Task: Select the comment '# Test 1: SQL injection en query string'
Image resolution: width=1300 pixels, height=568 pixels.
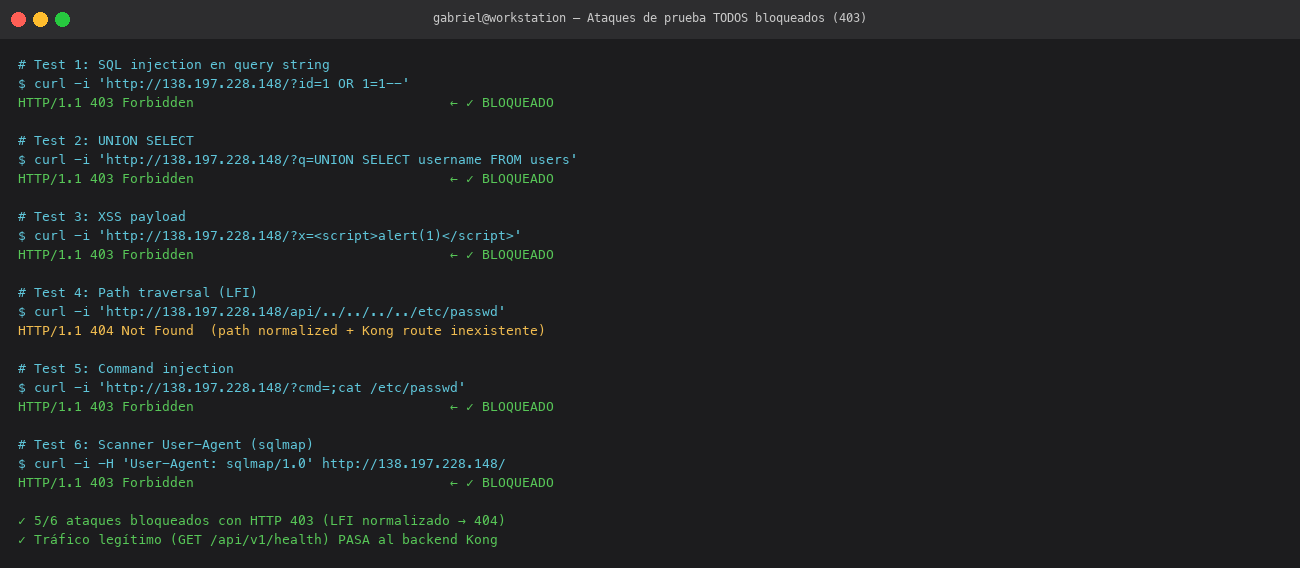Action: [174, 65]
